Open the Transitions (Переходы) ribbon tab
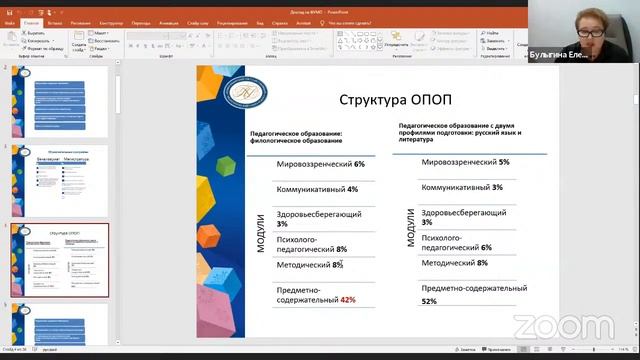Screen dimensions: 640x360 (x=141, y=23)
